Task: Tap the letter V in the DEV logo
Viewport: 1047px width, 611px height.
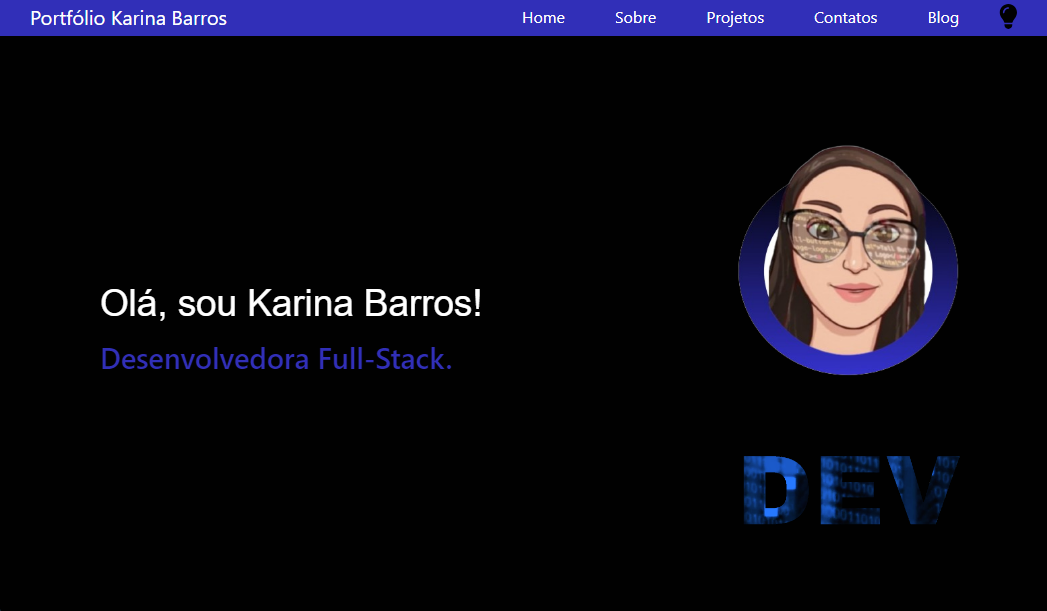Action: pyautogui.click(x=925, y=490)
